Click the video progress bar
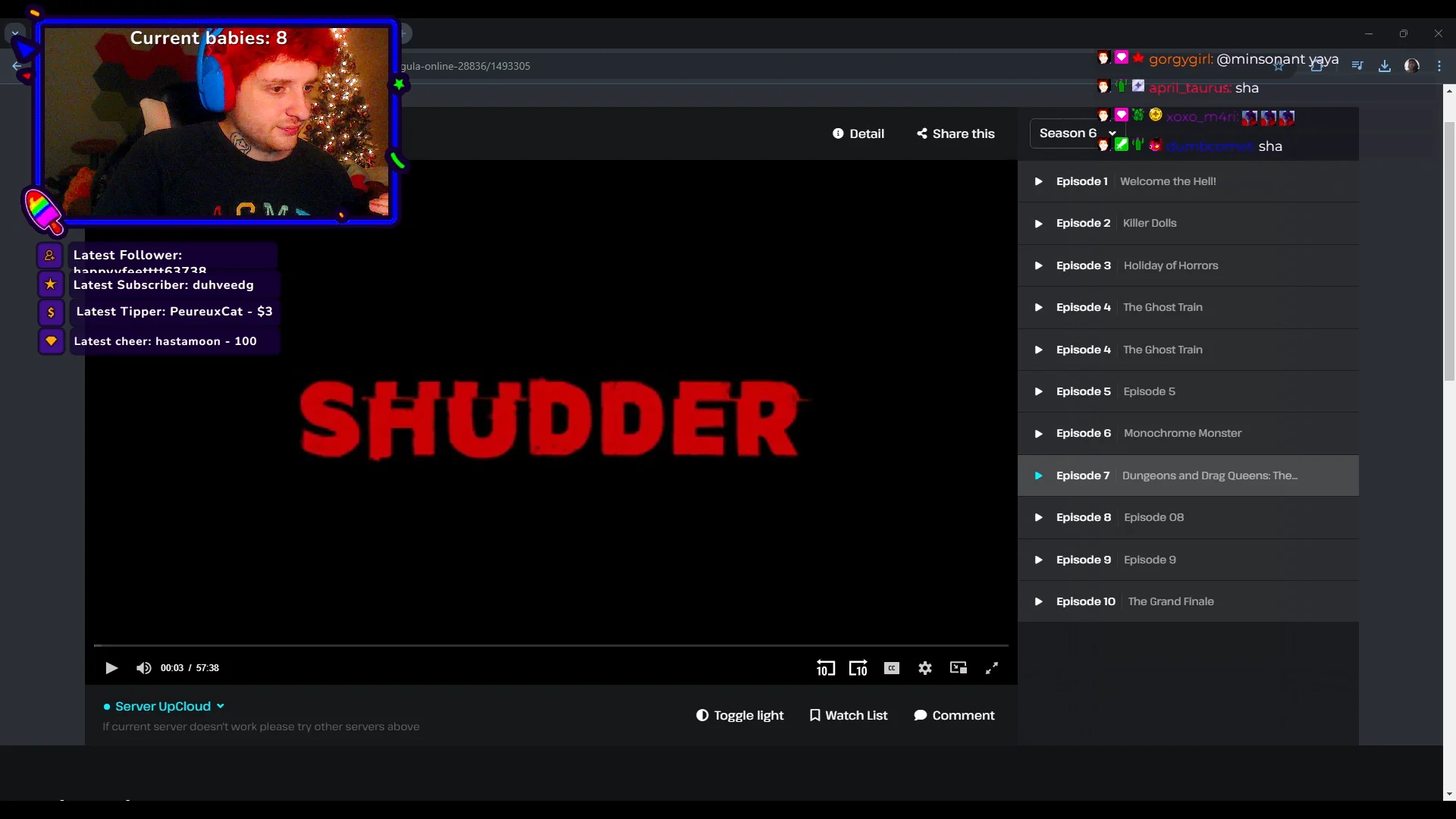Screen dimensions: 1456x819 551,645
